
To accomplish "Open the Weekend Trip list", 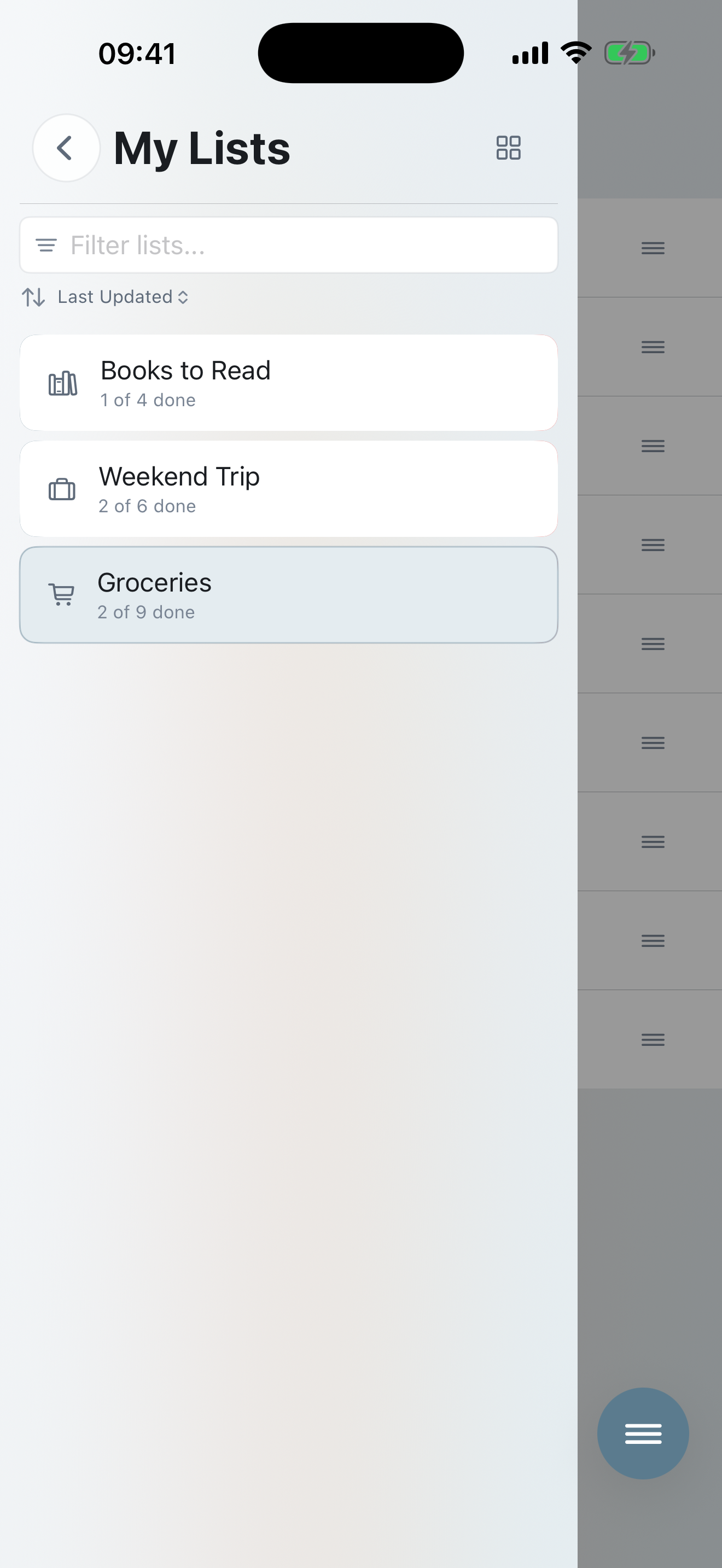I will pyautogui.click(x=289, y=488).
